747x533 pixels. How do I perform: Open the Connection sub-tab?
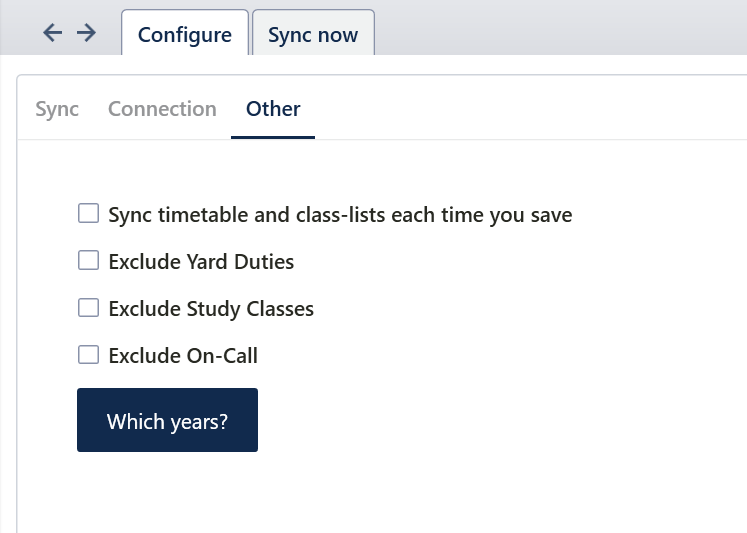pyautogui.click(x=162, y=109)
